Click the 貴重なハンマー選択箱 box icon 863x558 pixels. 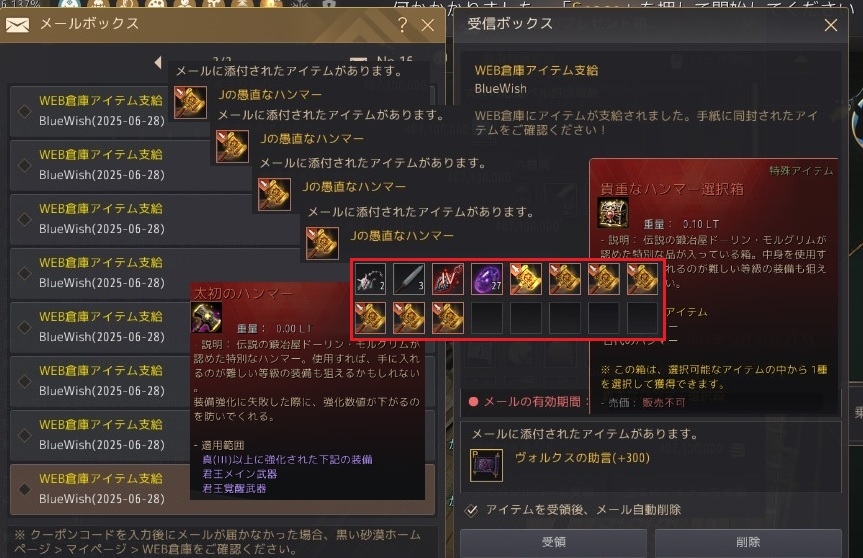pyautogui.click(x=613, y=212)
